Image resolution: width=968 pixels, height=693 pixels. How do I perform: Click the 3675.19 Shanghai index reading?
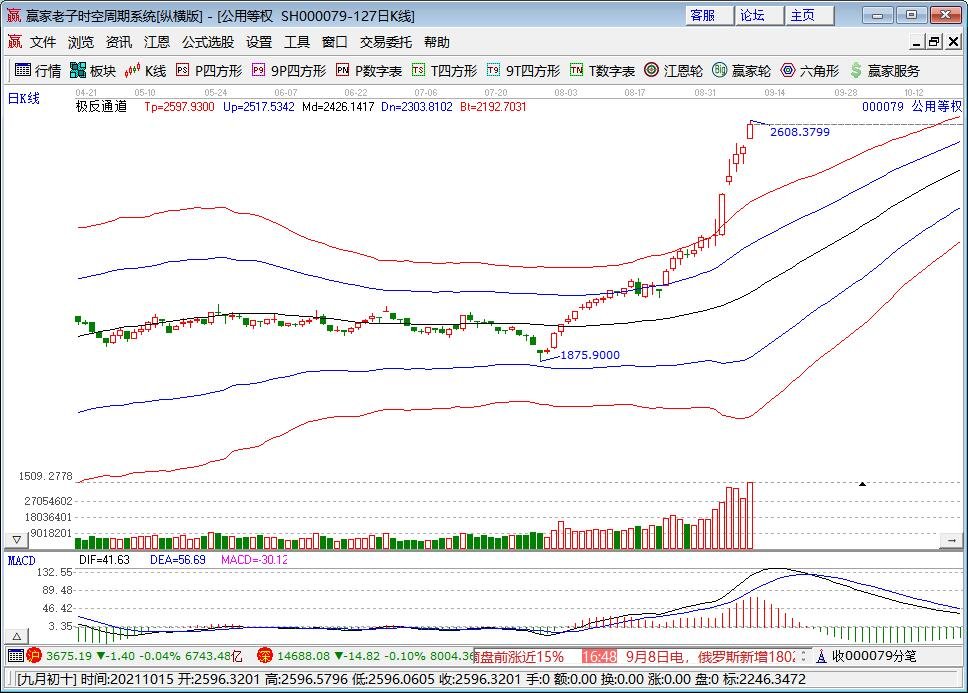click(69, 656)
